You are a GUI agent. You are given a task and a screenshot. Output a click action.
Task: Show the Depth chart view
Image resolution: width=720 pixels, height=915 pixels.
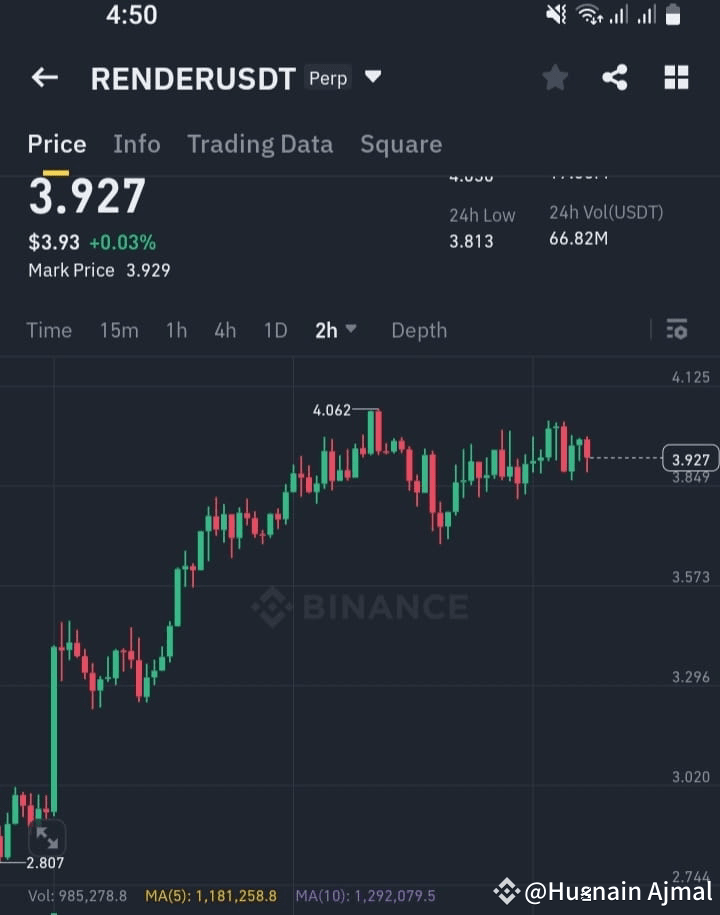[419, 330]
